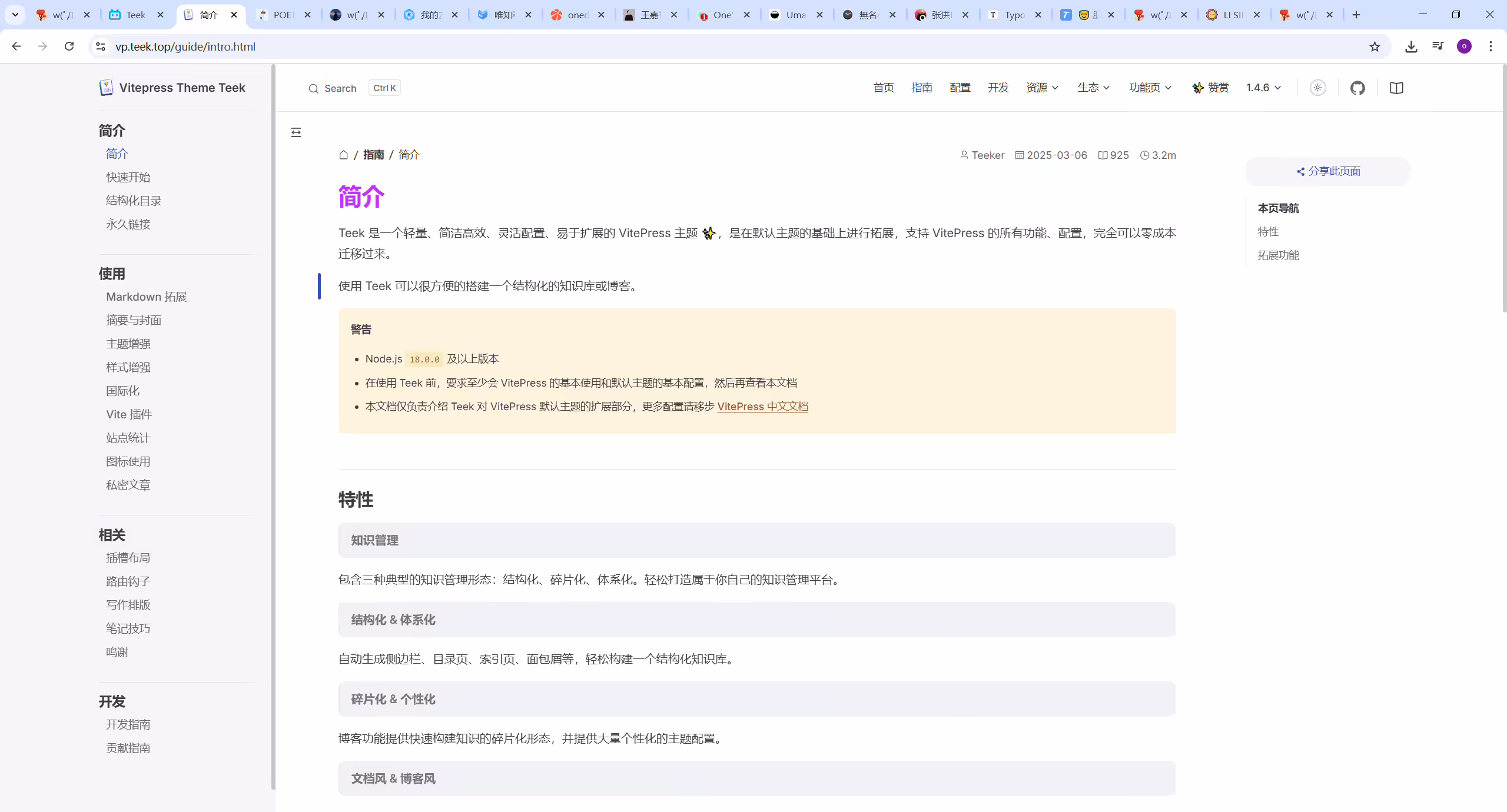The width and height of the screenshot is (1507, 812).
Task: Switch to the Teek browser tab
Action: (137, 15)
